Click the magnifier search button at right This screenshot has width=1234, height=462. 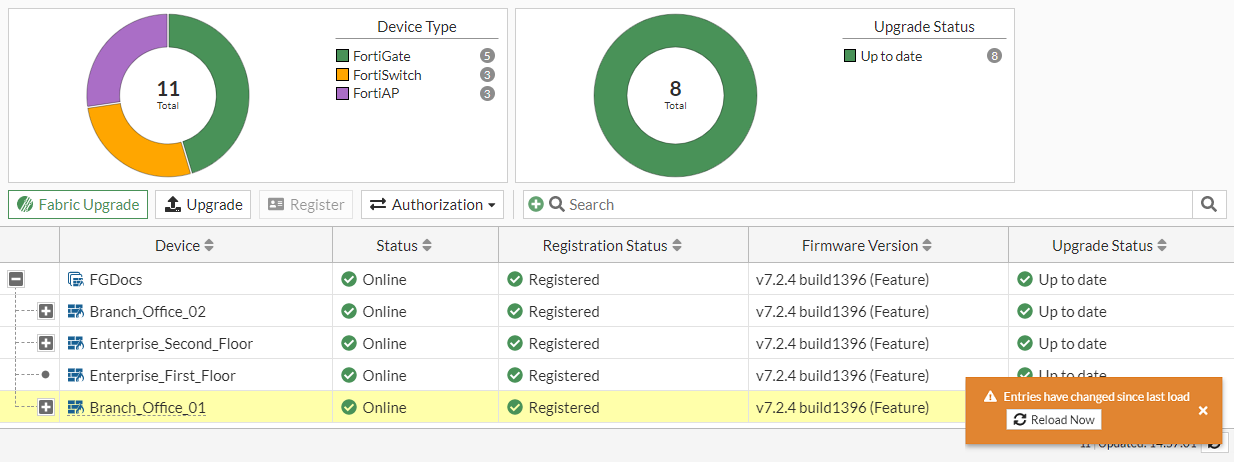[1209, 204]
